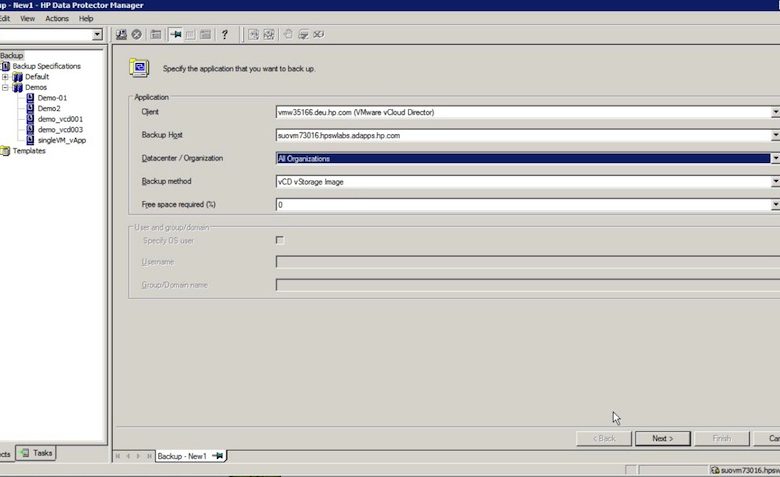Open the Client dropdown
Screen dimensions: 780x477
click(776, 112)
